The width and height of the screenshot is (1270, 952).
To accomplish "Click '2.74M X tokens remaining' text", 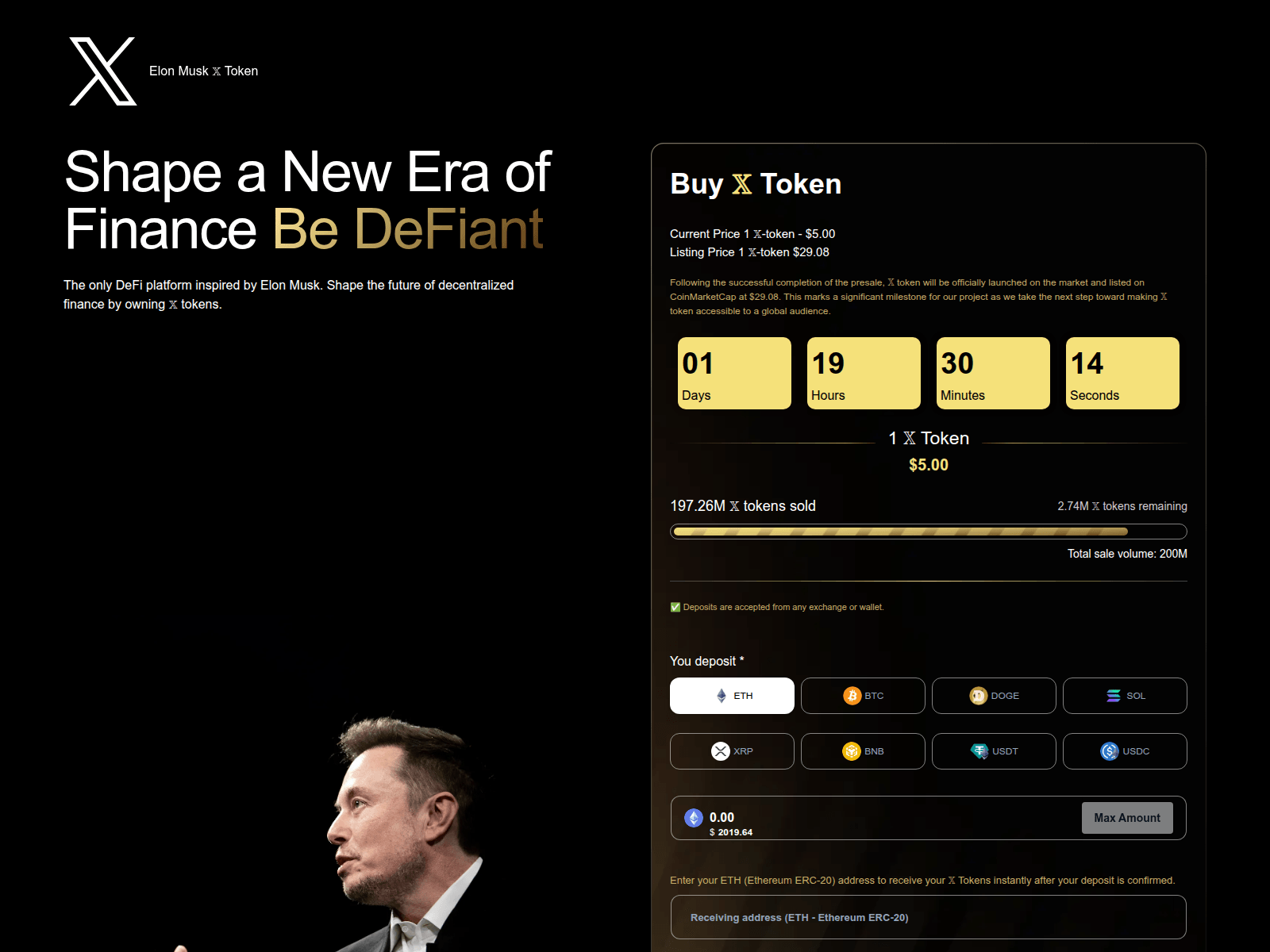I will click(x=1122, y=506).
